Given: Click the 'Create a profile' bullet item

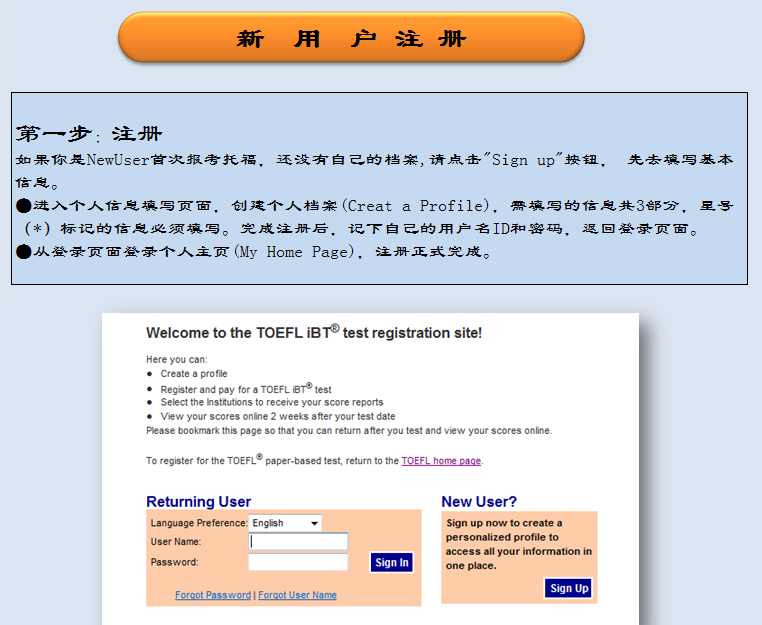Looking at the screenshot, I should (194, 374).
